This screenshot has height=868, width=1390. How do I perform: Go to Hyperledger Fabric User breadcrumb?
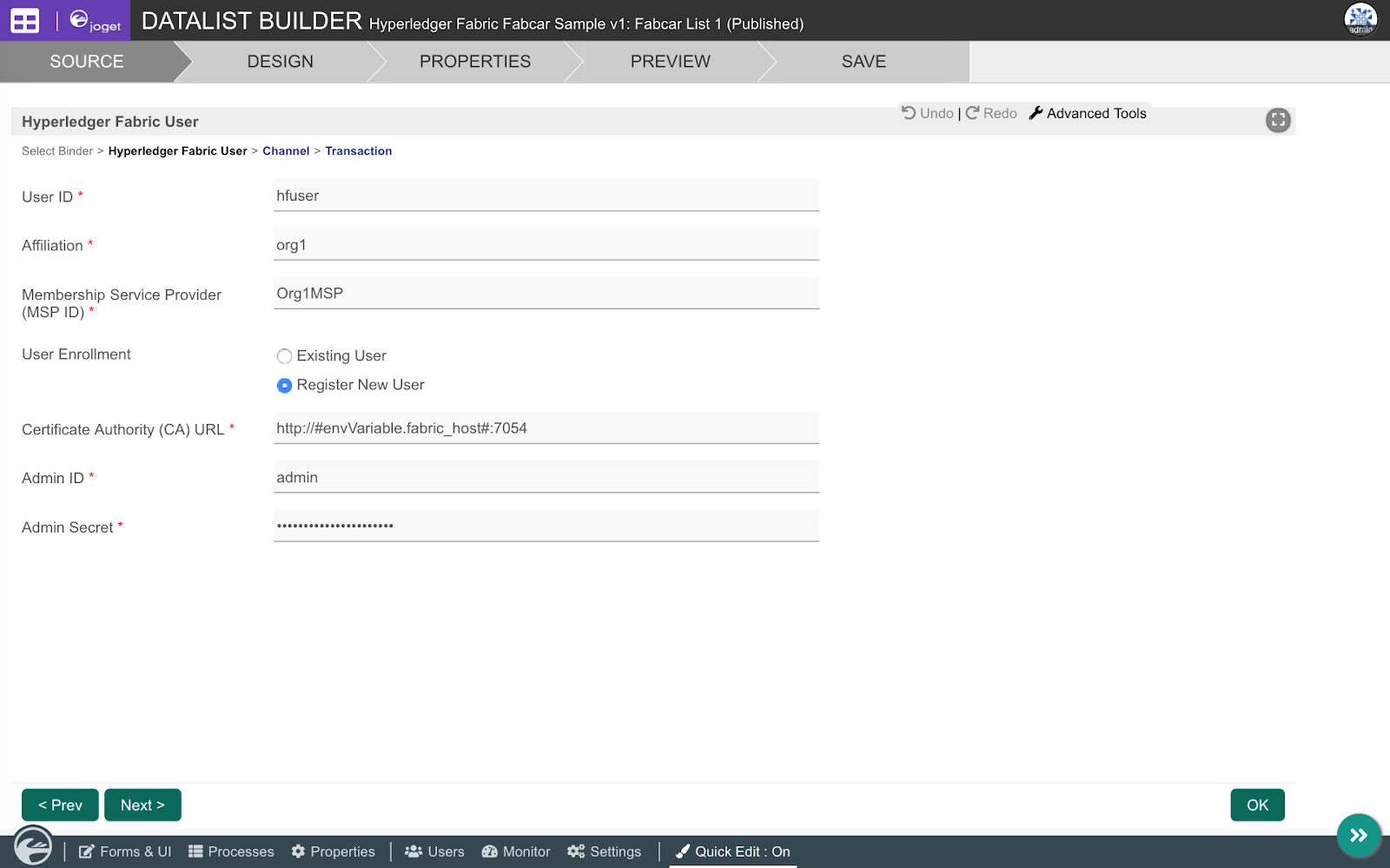(x=178, y=151)
